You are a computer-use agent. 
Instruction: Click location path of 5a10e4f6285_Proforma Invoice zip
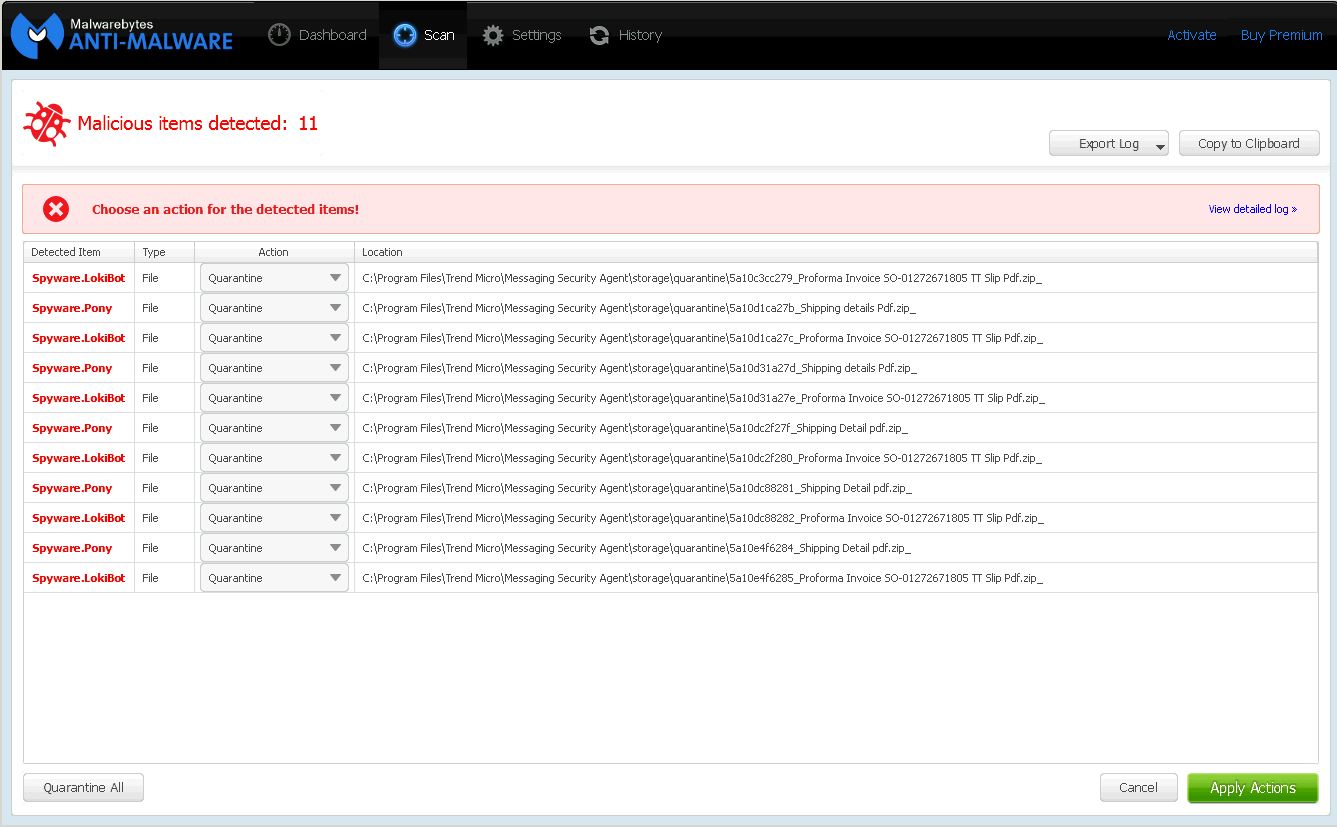click(x=702, y=578)
